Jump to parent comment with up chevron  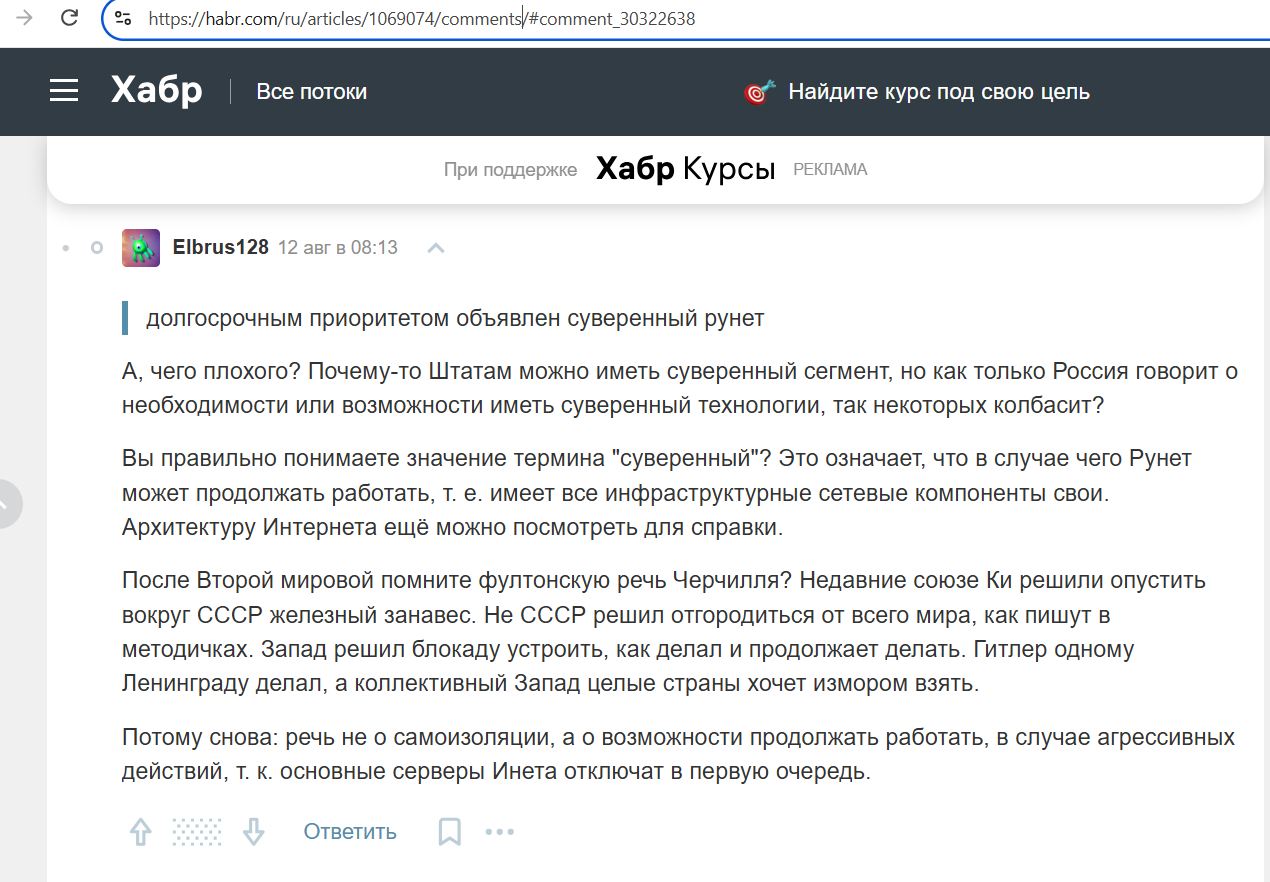pyautogui.click(x=436, y=247)
